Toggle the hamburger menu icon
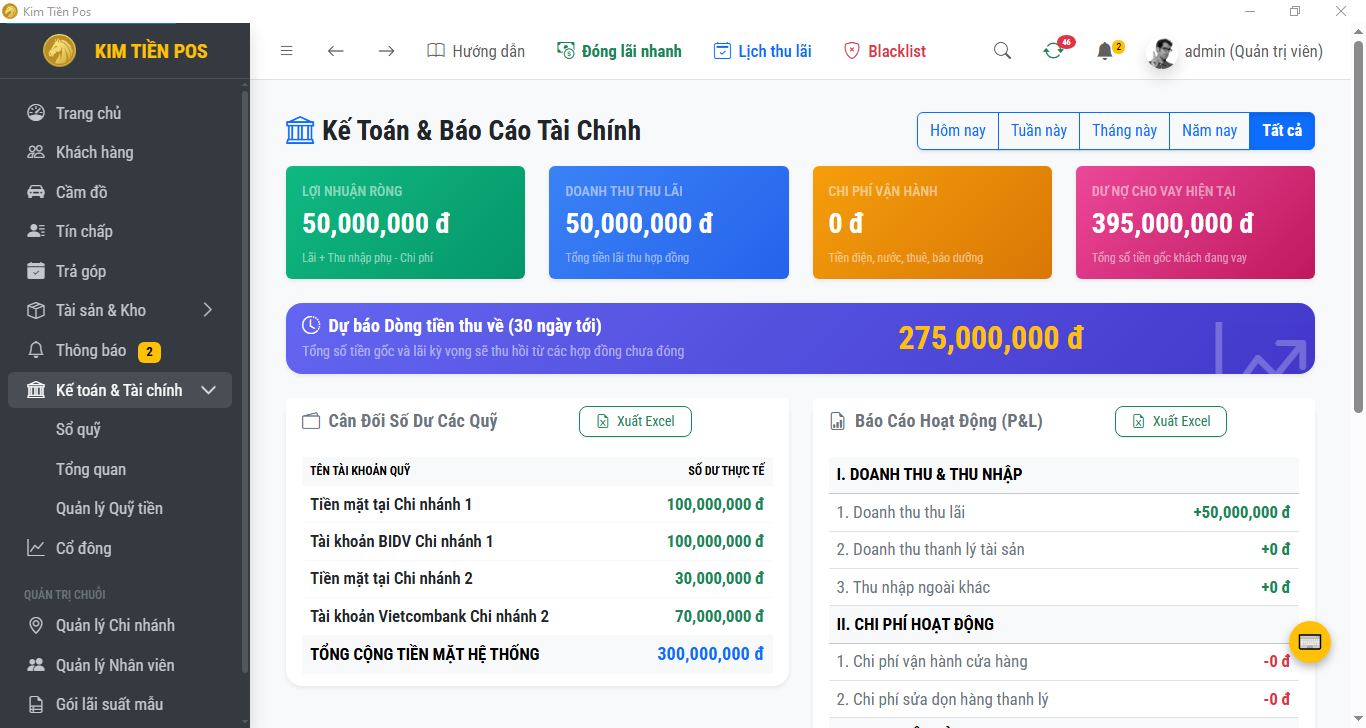Screen dimensions: 1366x728 click(287, 51)
